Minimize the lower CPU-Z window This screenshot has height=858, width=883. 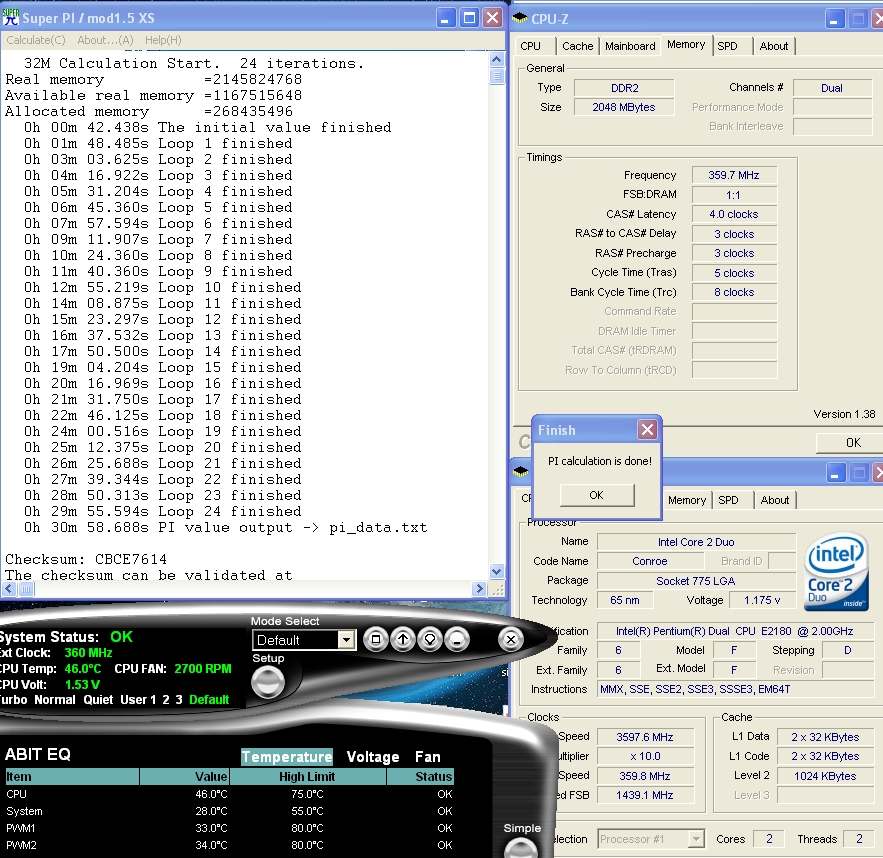(x=835, y=472)
